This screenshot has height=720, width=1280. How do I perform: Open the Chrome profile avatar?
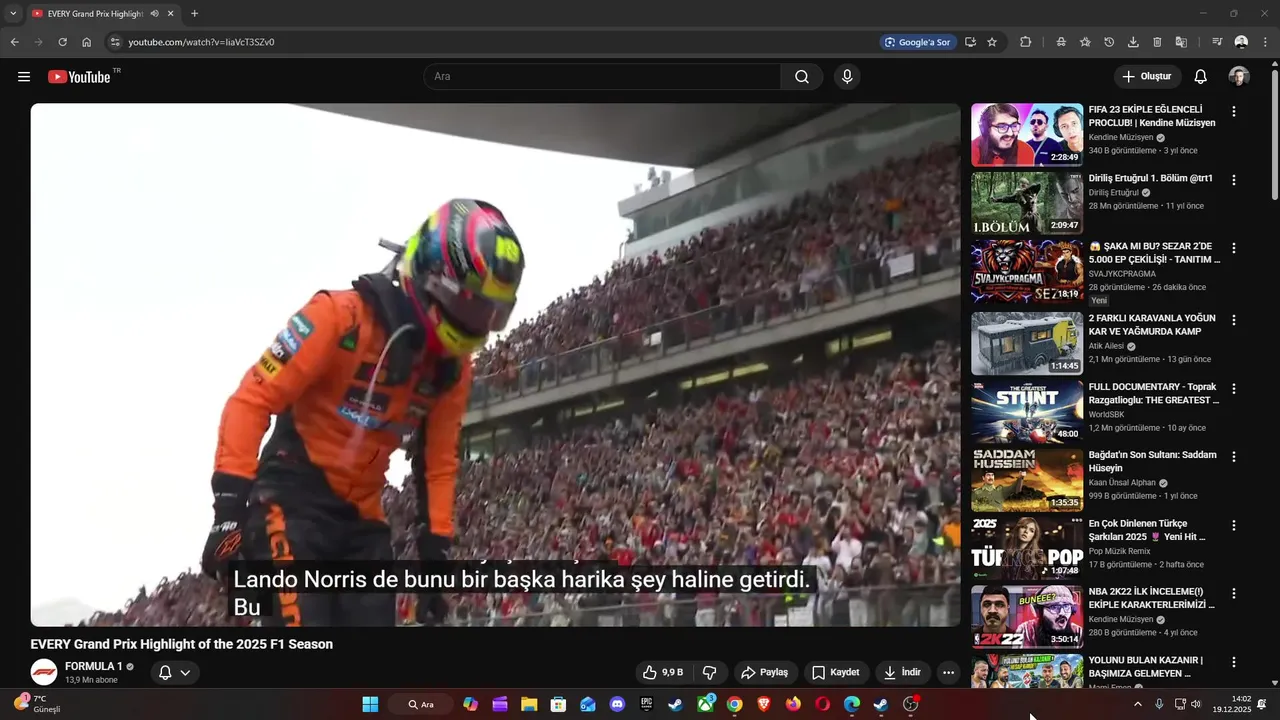point(1241,42)
